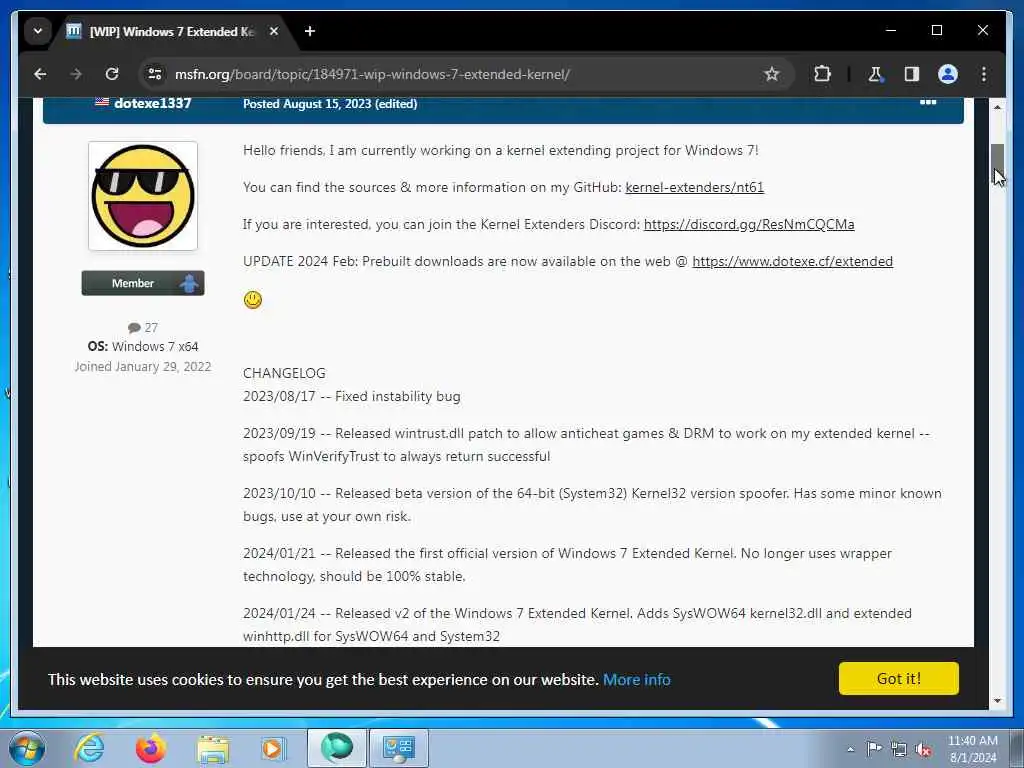Open kernel-extenders/nt61 GitHub link
Image resolution: width=1024 pixels, height=768 pixels.
(x=694, y=187)
